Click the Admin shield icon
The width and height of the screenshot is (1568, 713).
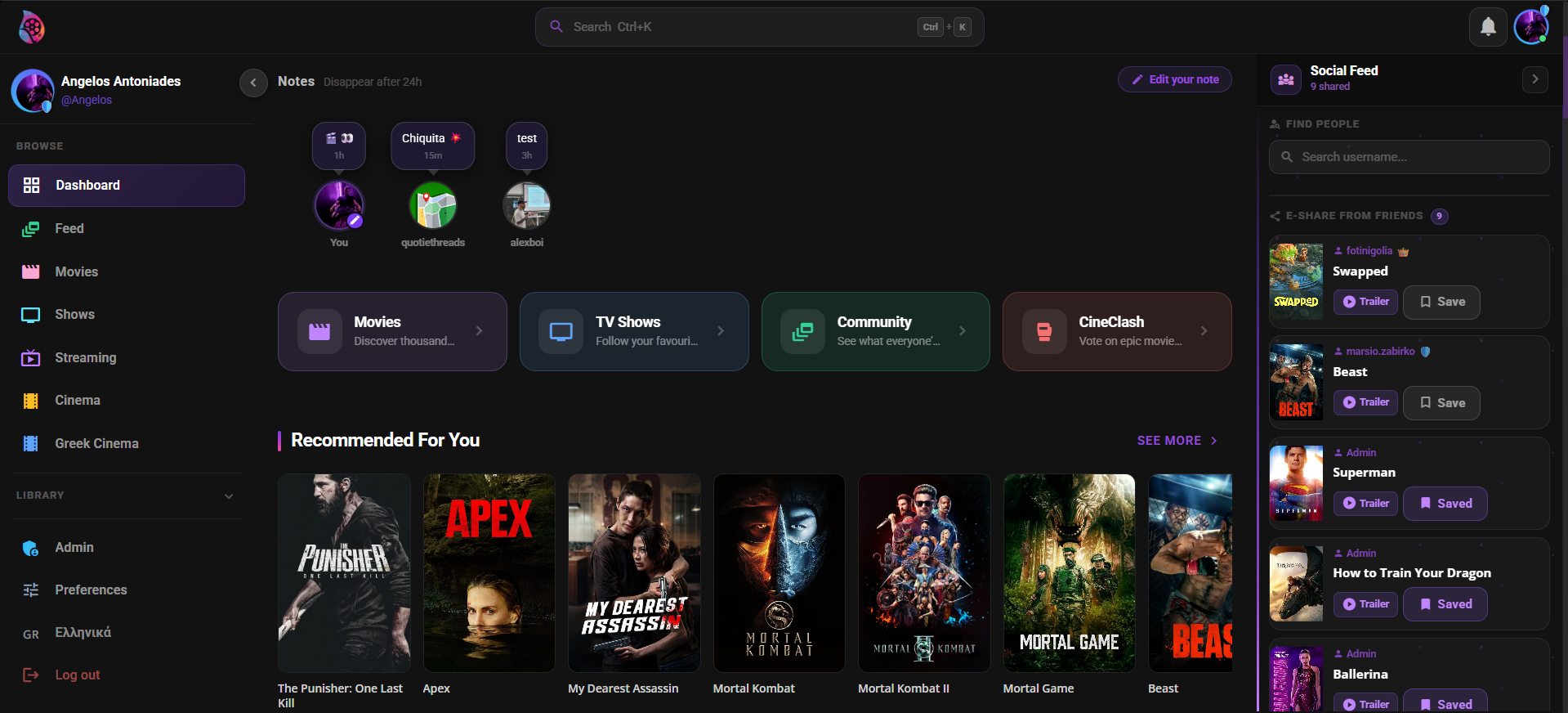(x=31, y=548)
